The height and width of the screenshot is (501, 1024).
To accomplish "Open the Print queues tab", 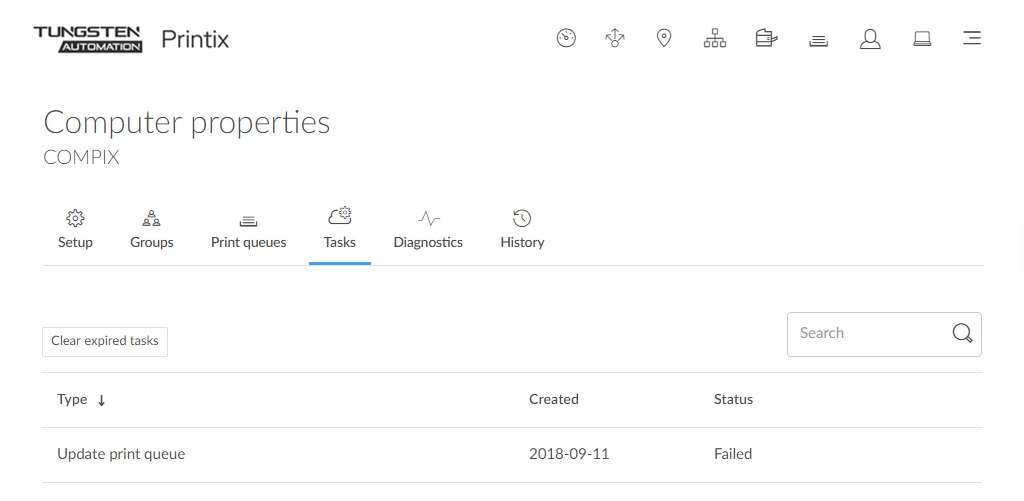I will (x=248, y=230).
